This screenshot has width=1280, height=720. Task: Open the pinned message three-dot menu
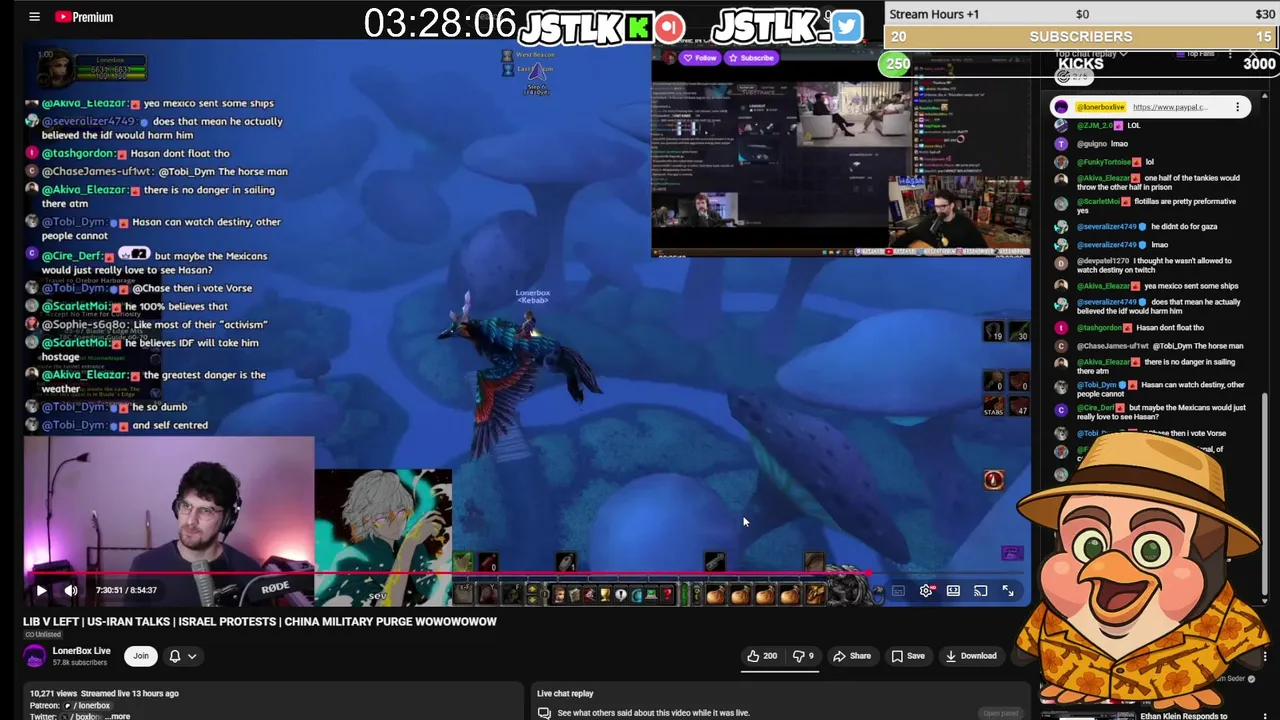coord(1237,107)
